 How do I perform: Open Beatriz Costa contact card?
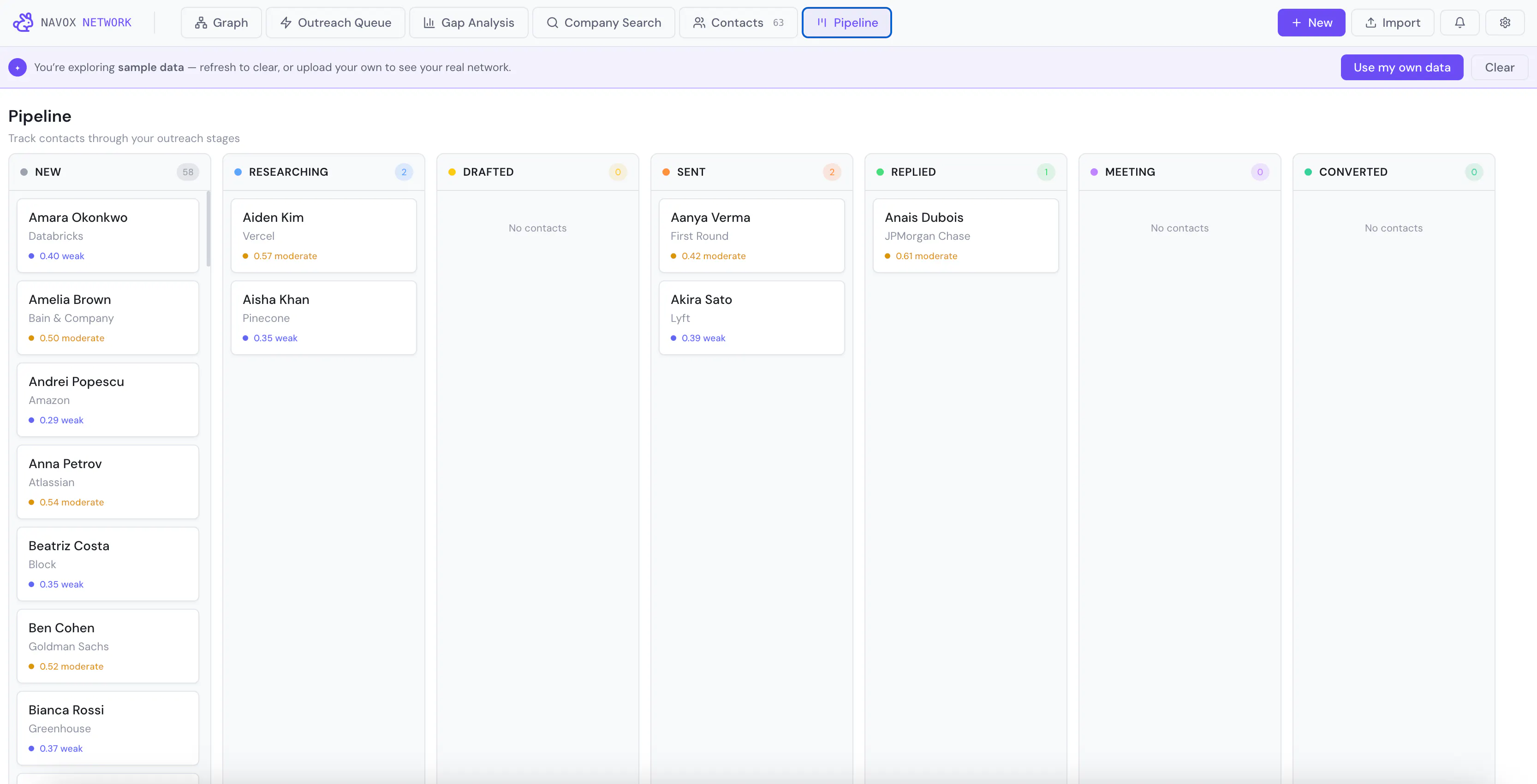pyautogui.click(x=108, y=564)
